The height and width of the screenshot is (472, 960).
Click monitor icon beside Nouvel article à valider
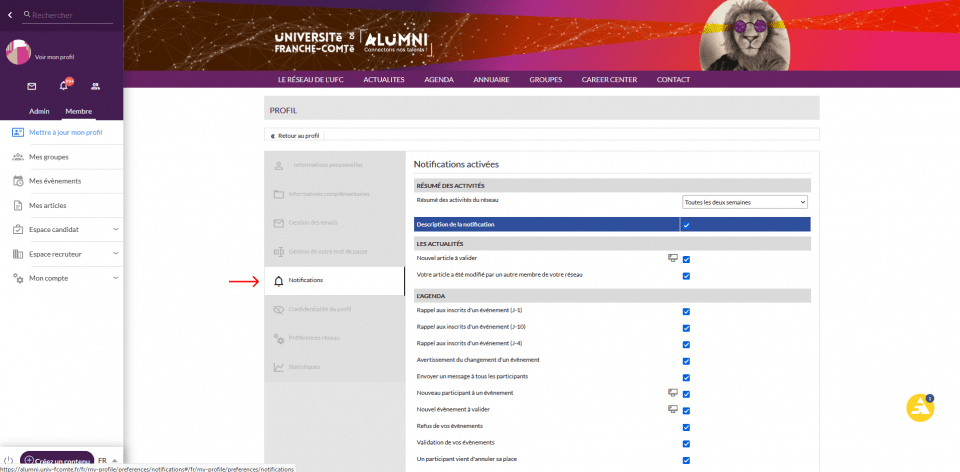tap(673, 258)
